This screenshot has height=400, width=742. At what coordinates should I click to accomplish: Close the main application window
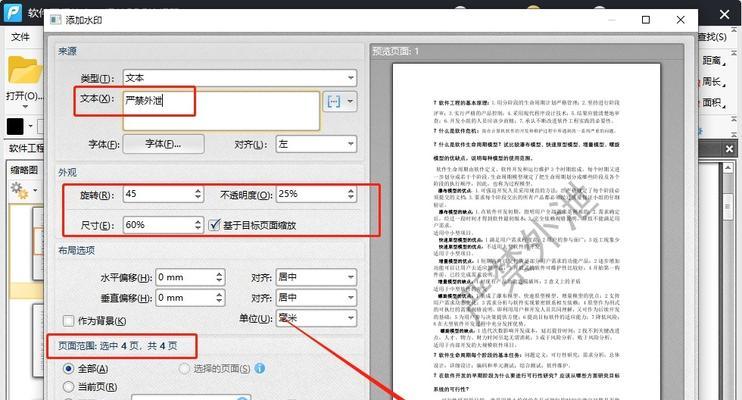(x=724, y=14)
